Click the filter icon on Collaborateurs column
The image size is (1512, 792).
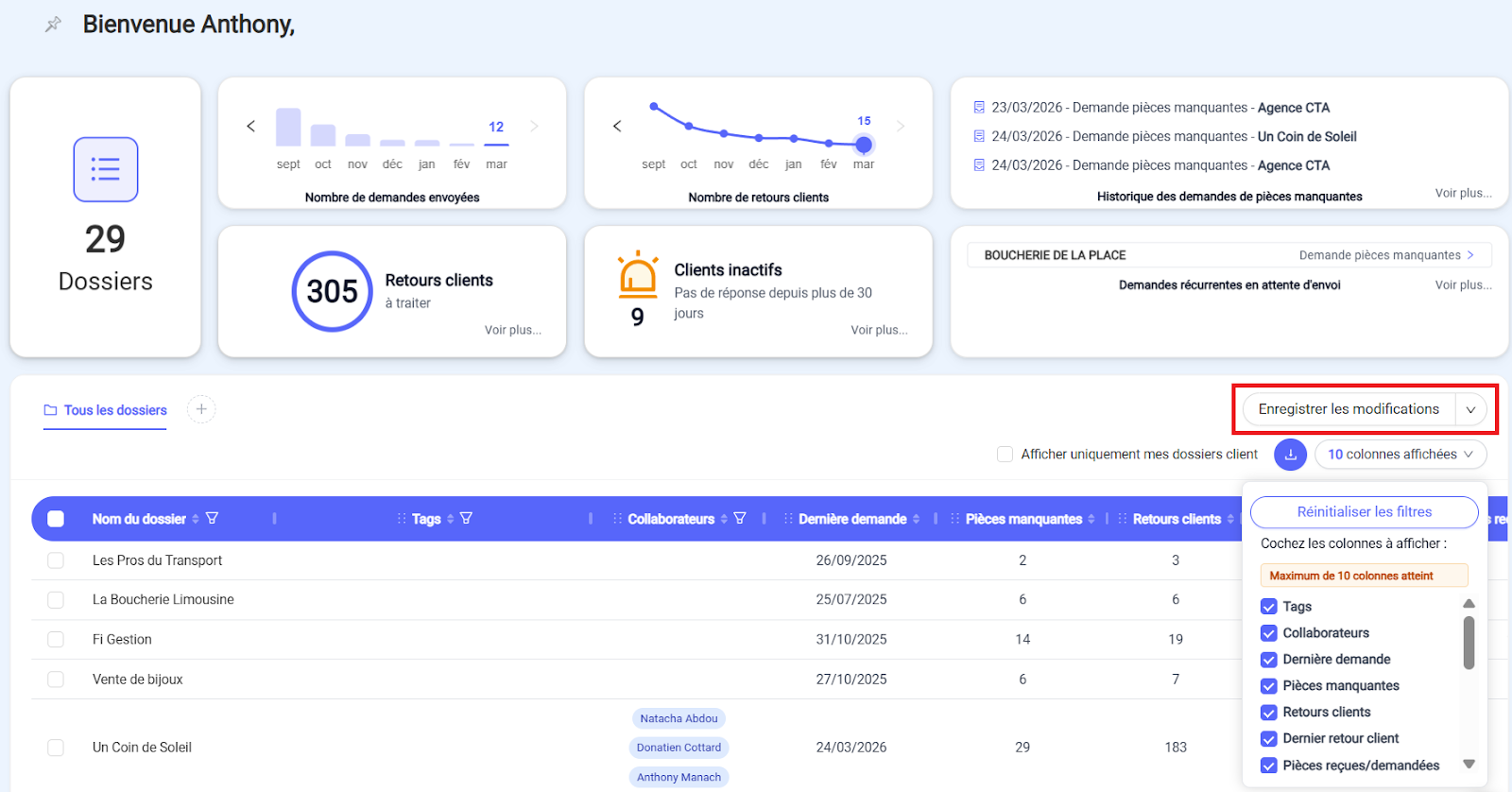click(x=740, y=519)
